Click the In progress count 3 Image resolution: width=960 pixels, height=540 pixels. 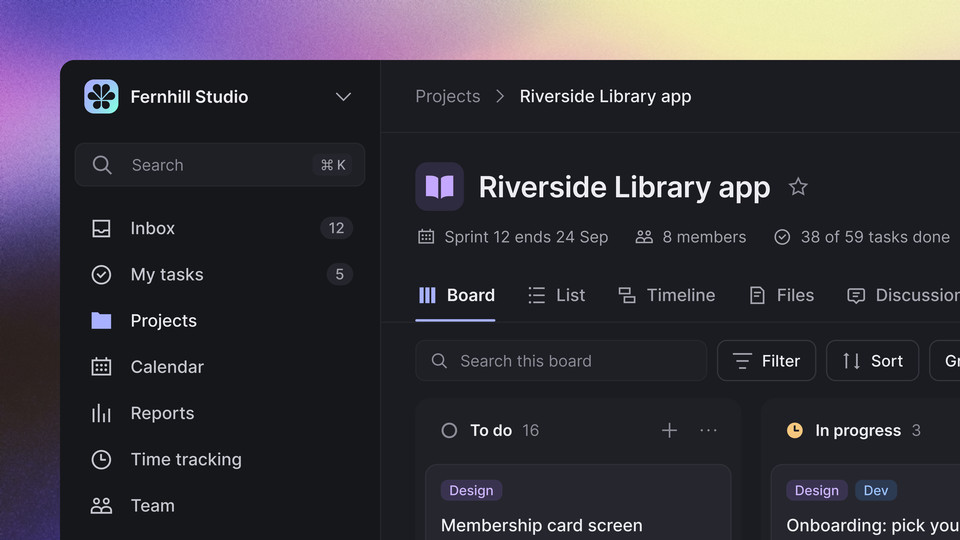pos(916,431)
